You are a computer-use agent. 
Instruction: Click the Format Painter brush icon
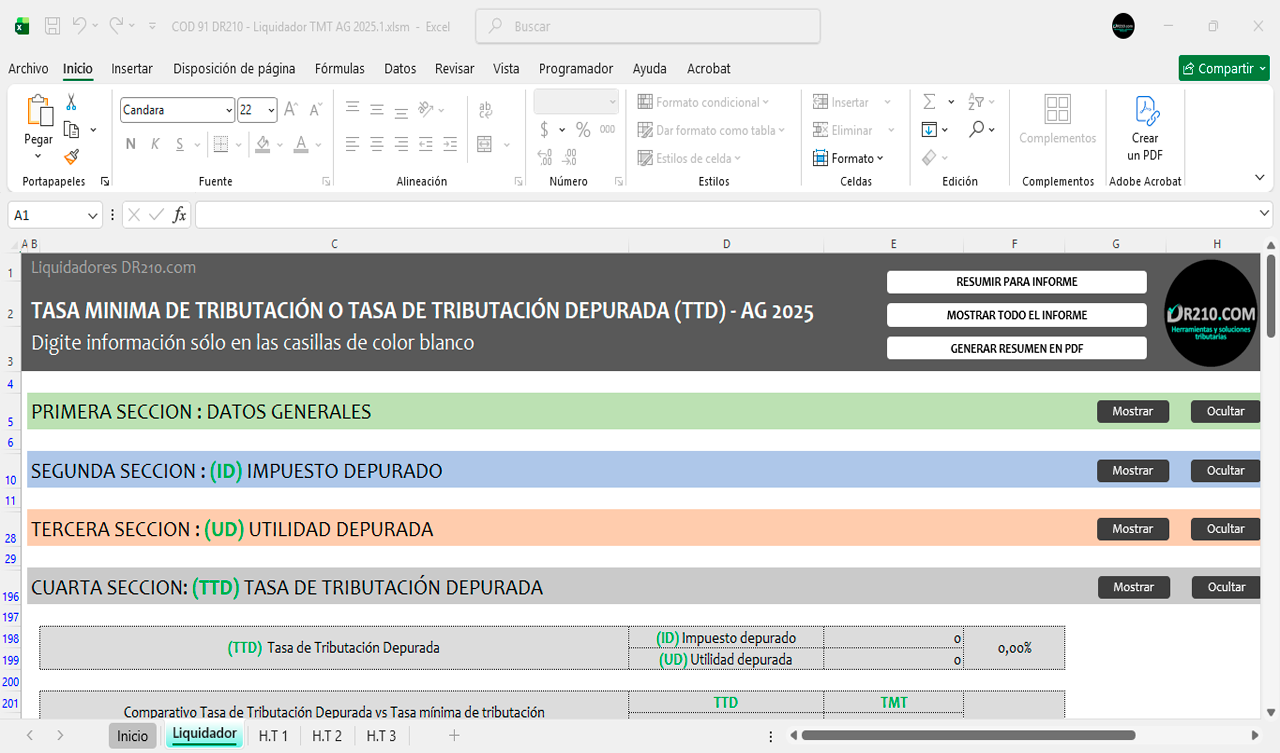click(x=71, y=157)
